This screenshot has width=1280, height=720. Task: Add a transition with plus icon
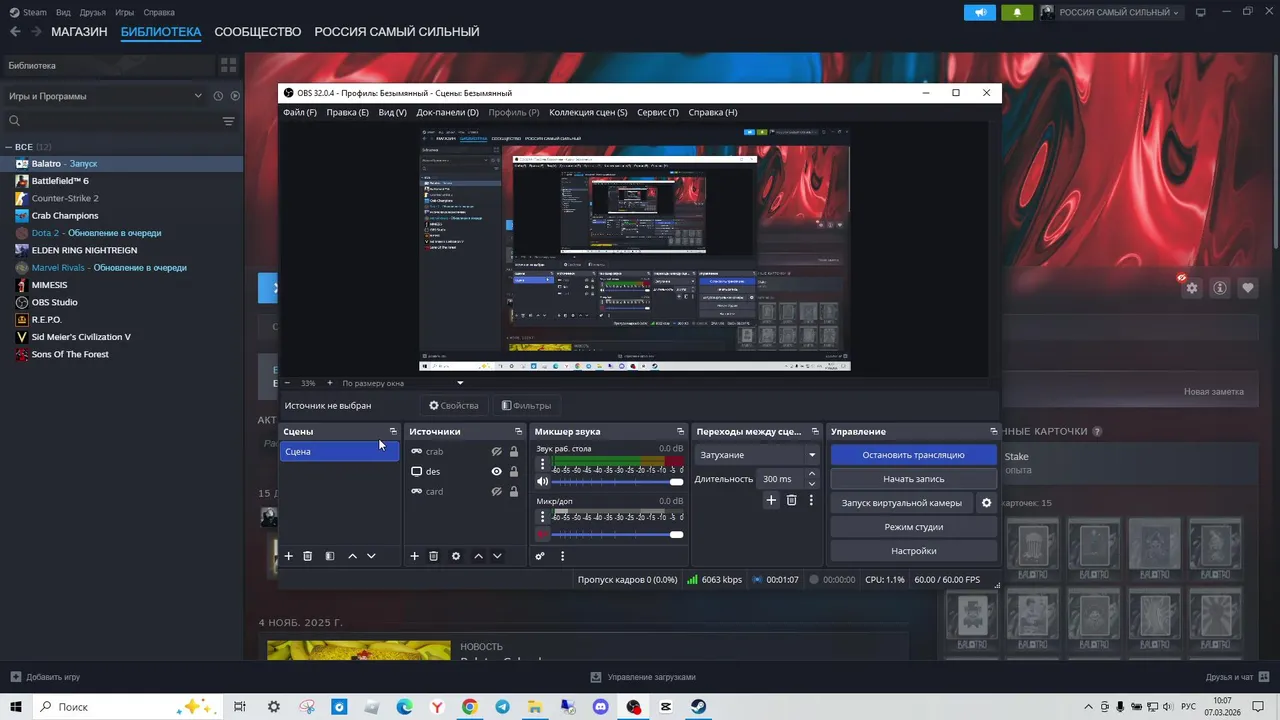click(771, 500)
